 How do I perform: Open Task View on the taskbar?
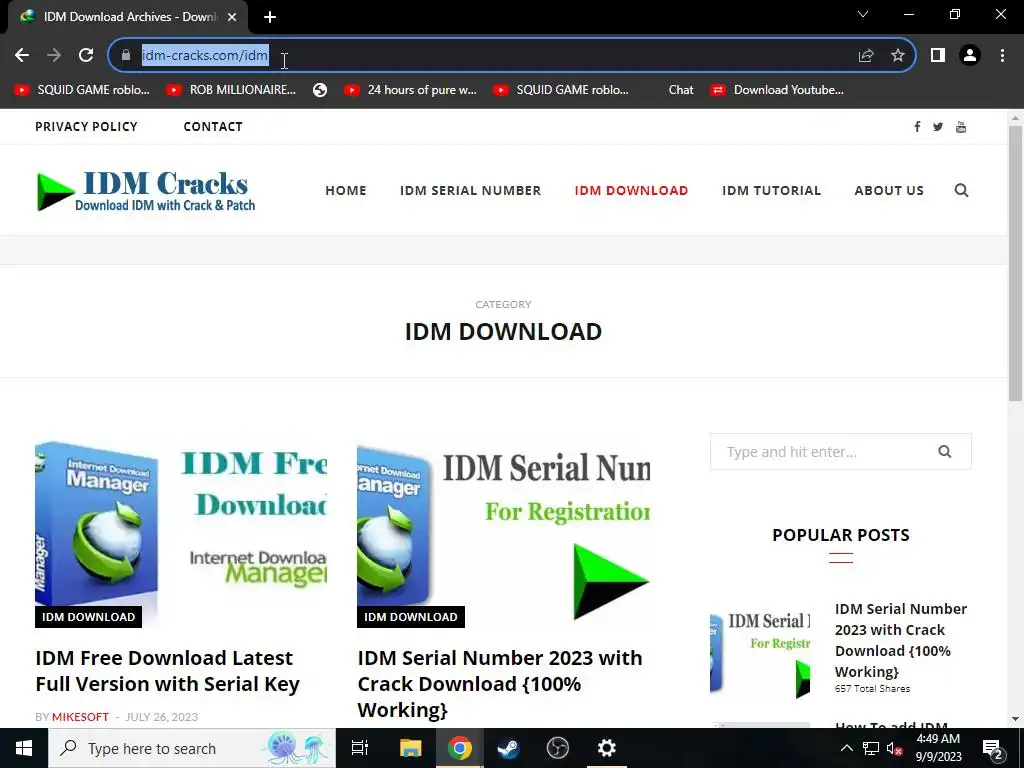point(360,748)
